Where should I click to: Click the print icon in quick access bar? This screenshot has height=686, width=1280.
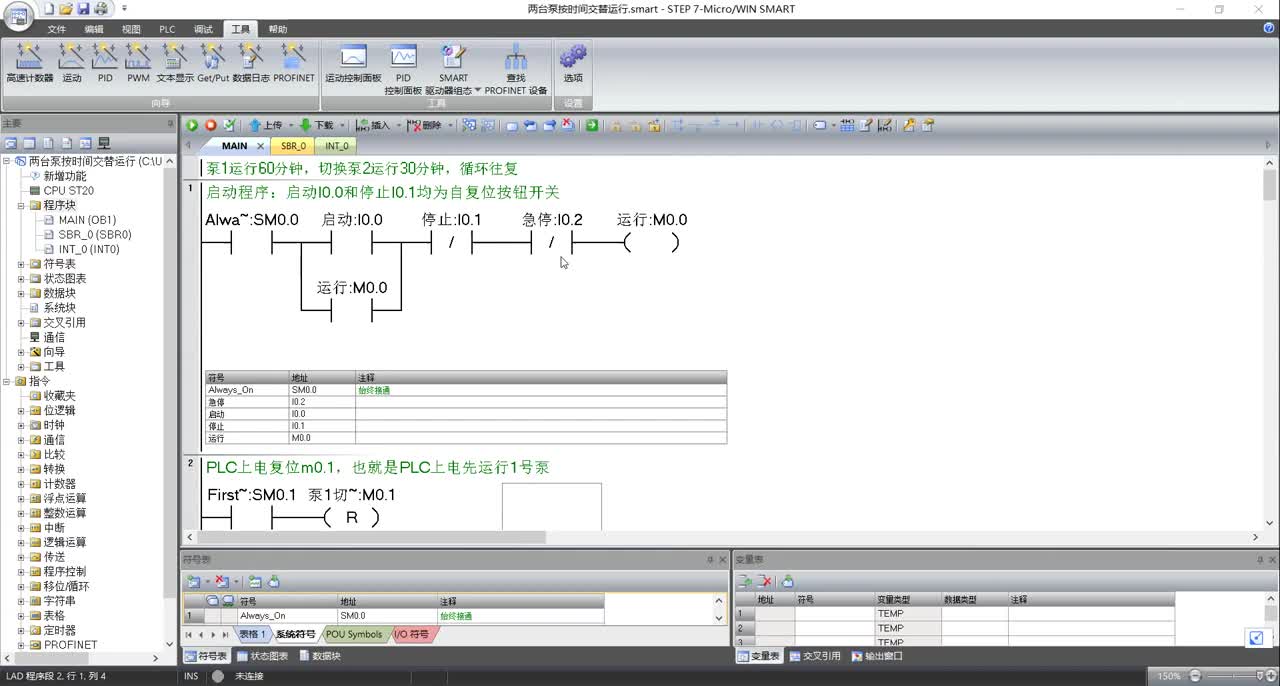tap(100, 9)
